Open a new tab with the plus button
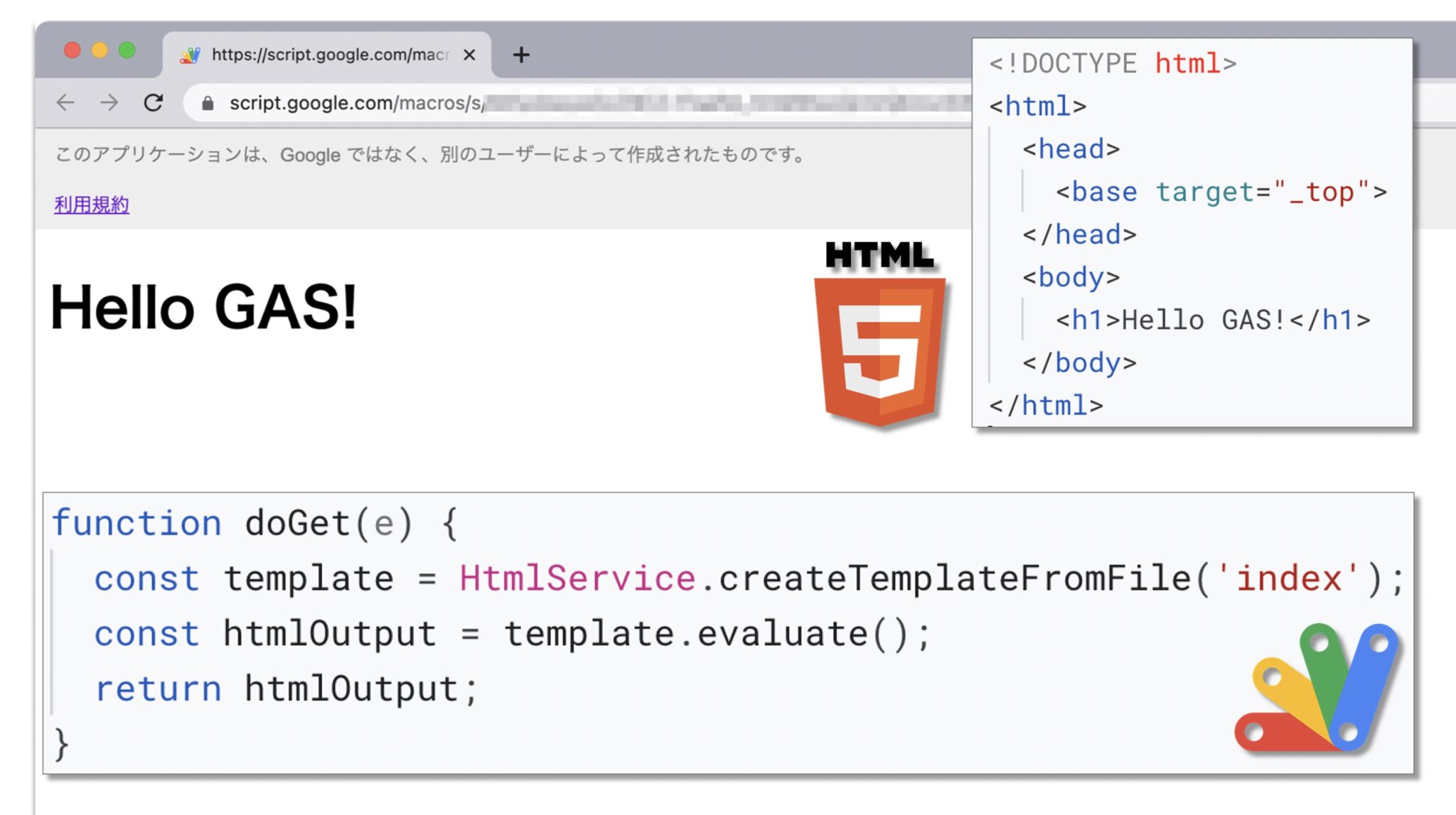1456x815 pixels. [x=521, y=55]
